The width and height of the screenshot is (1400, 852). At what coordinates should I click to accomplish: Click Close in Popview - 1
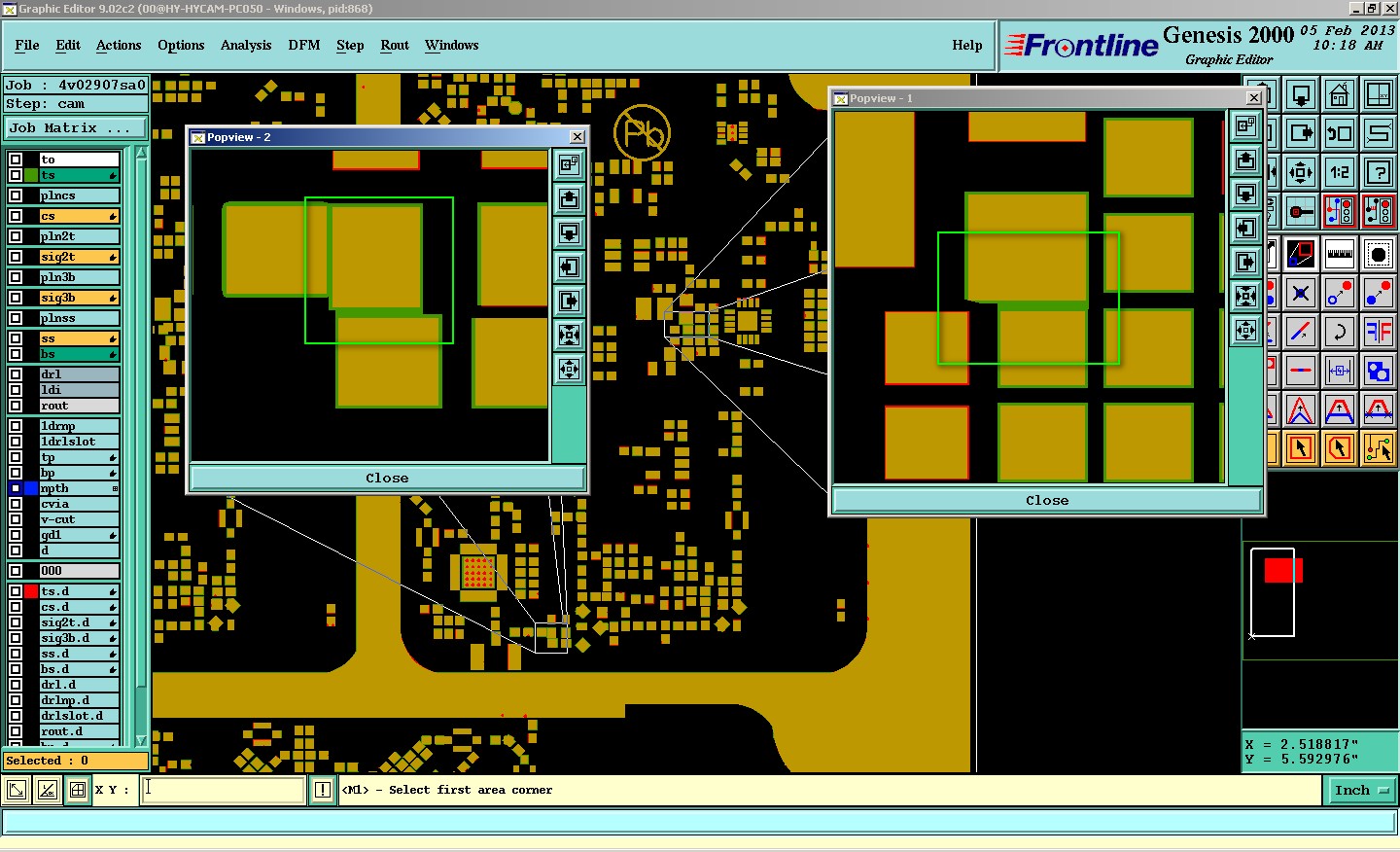1047,500
